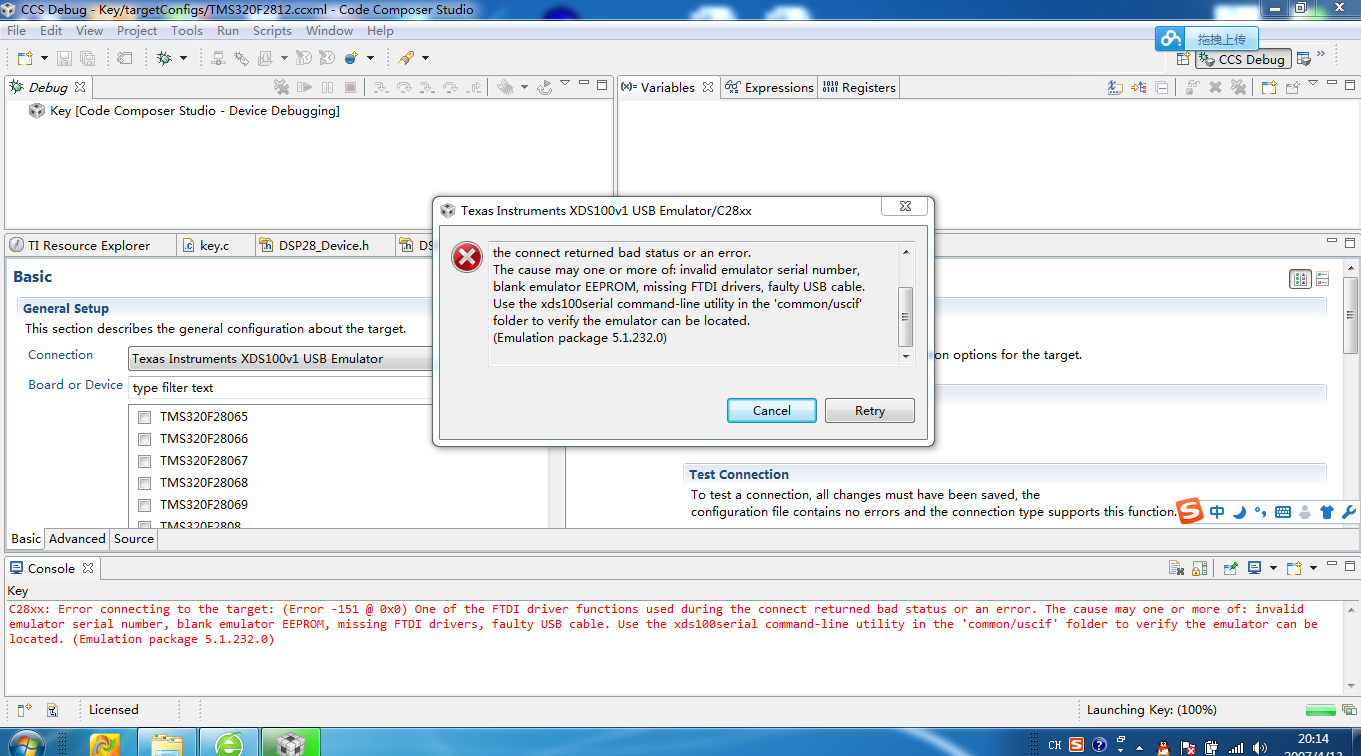Click the cloud upload widget icon
Screen dimensions: 1361x756
pos(1170,39)
